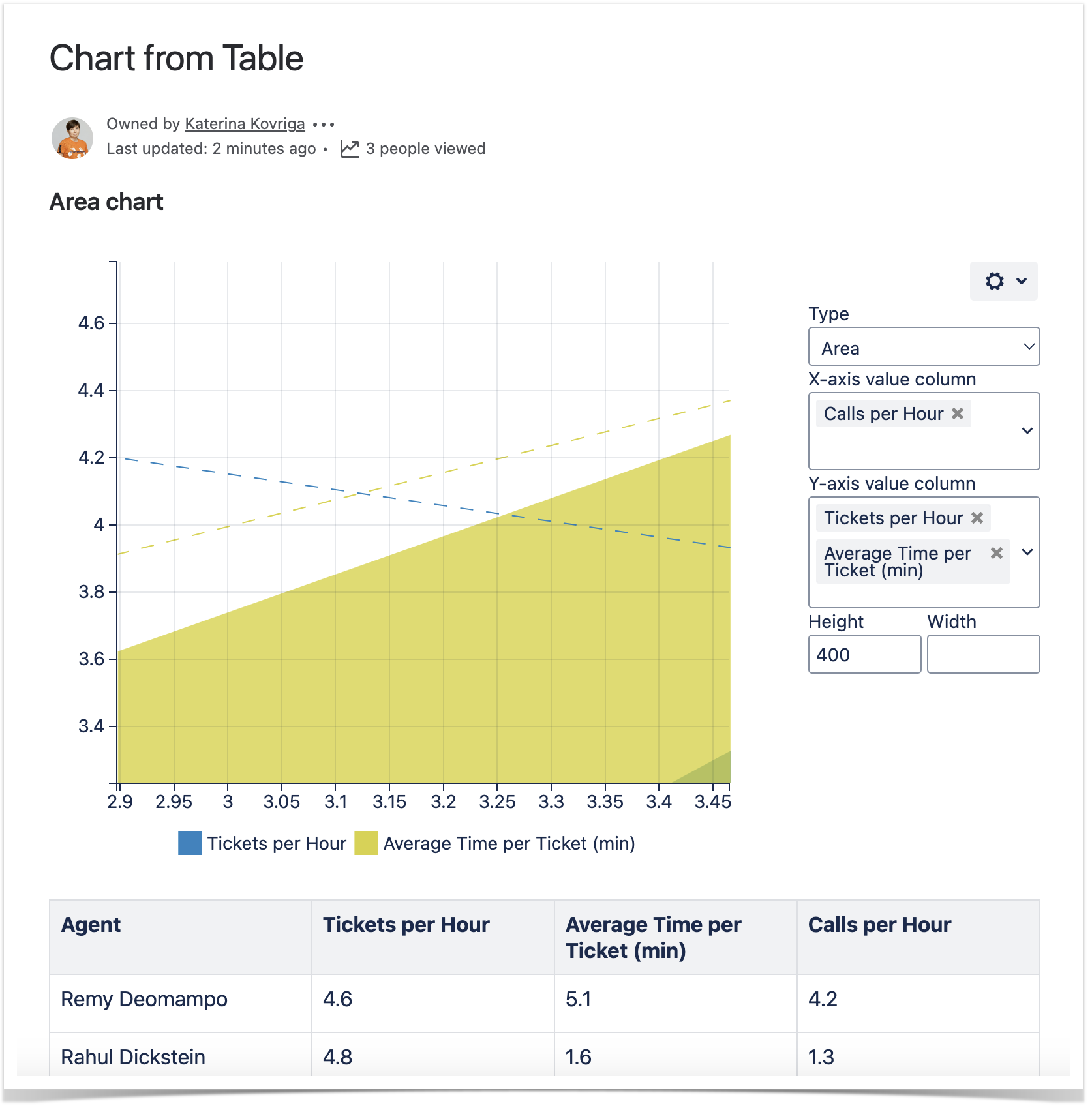Image resolution: width=1092 pixels, height=1108 pixels.
Task: Click the Agent table column header
Action: (x=91, y=925)
